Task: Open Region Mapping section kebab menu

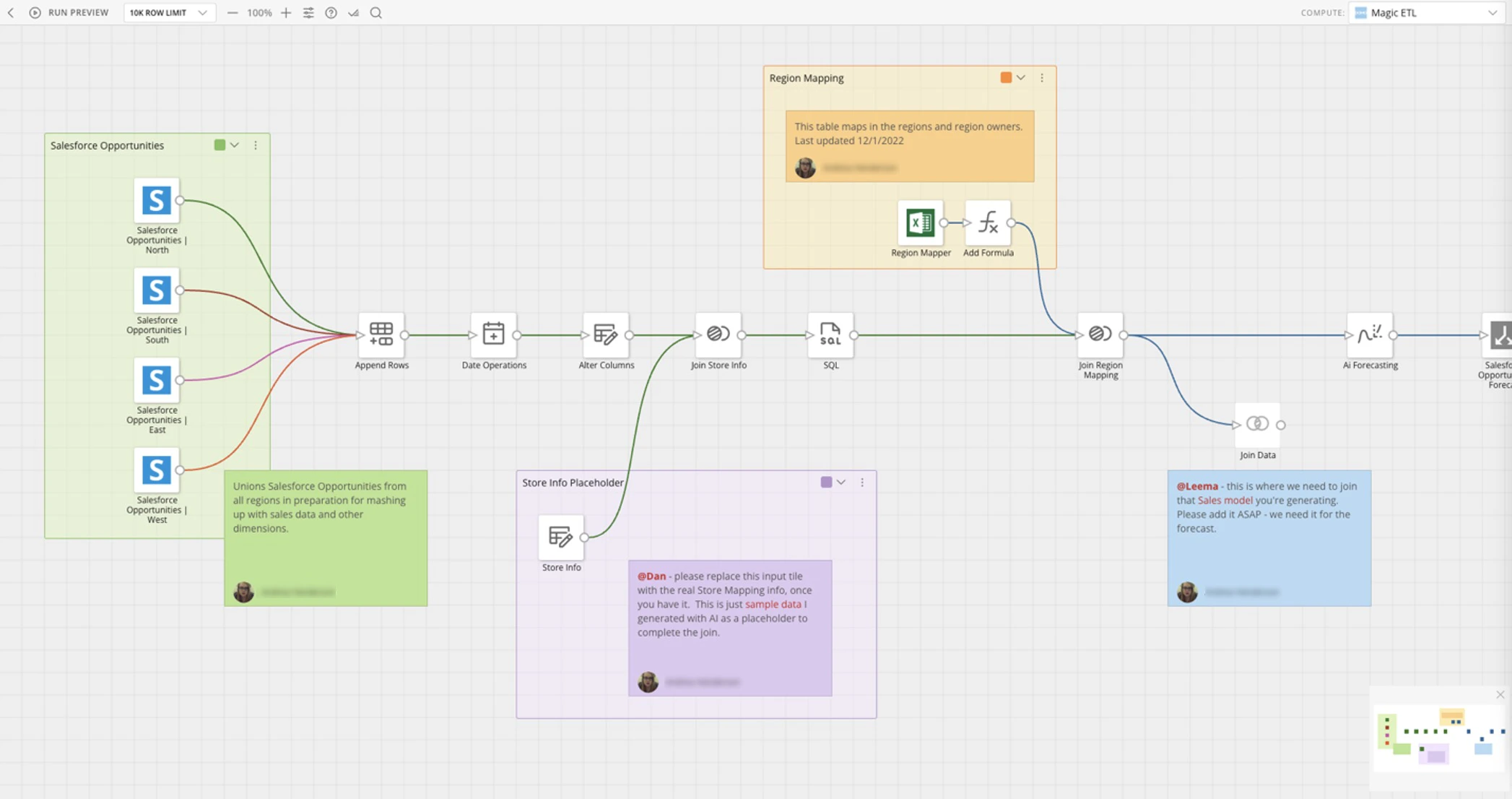Action: click(x=1042, y=77)
